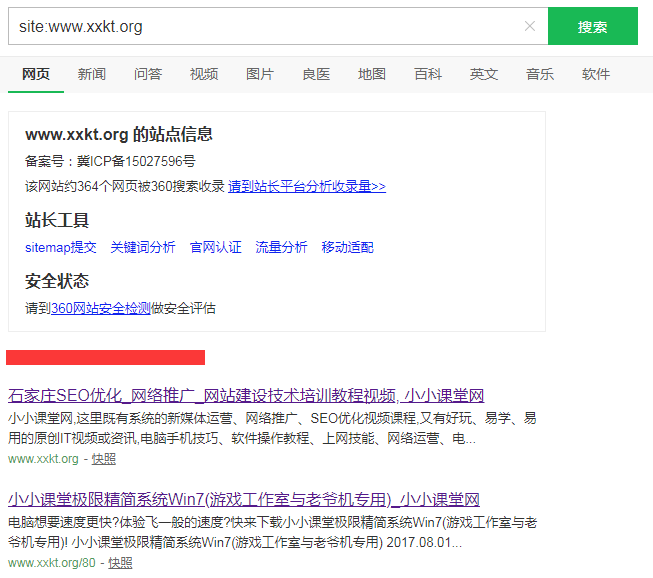653x578 pixels.
Task: Open the 请到站长平台分析收录量>> link
Action: click(x=307, y=186)
